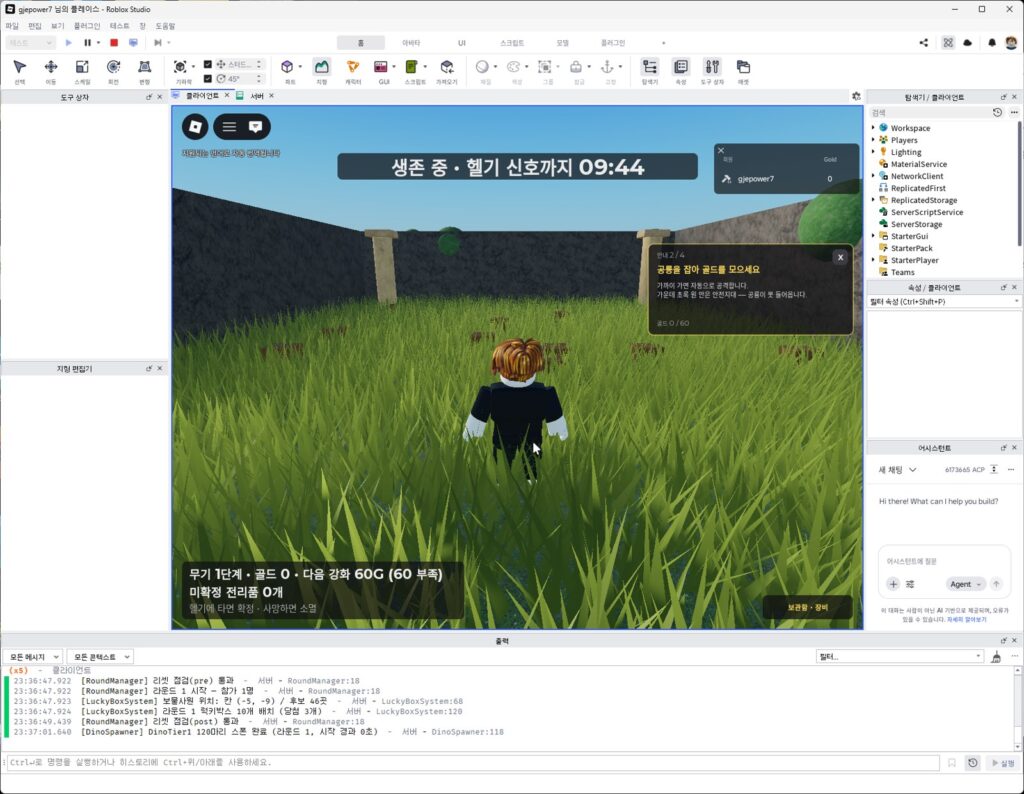Image resolution: width=1024 pixels, height=794 pixels.
Task: Open the 모든 메시지 filter dropdown
Action: point(33,657)
